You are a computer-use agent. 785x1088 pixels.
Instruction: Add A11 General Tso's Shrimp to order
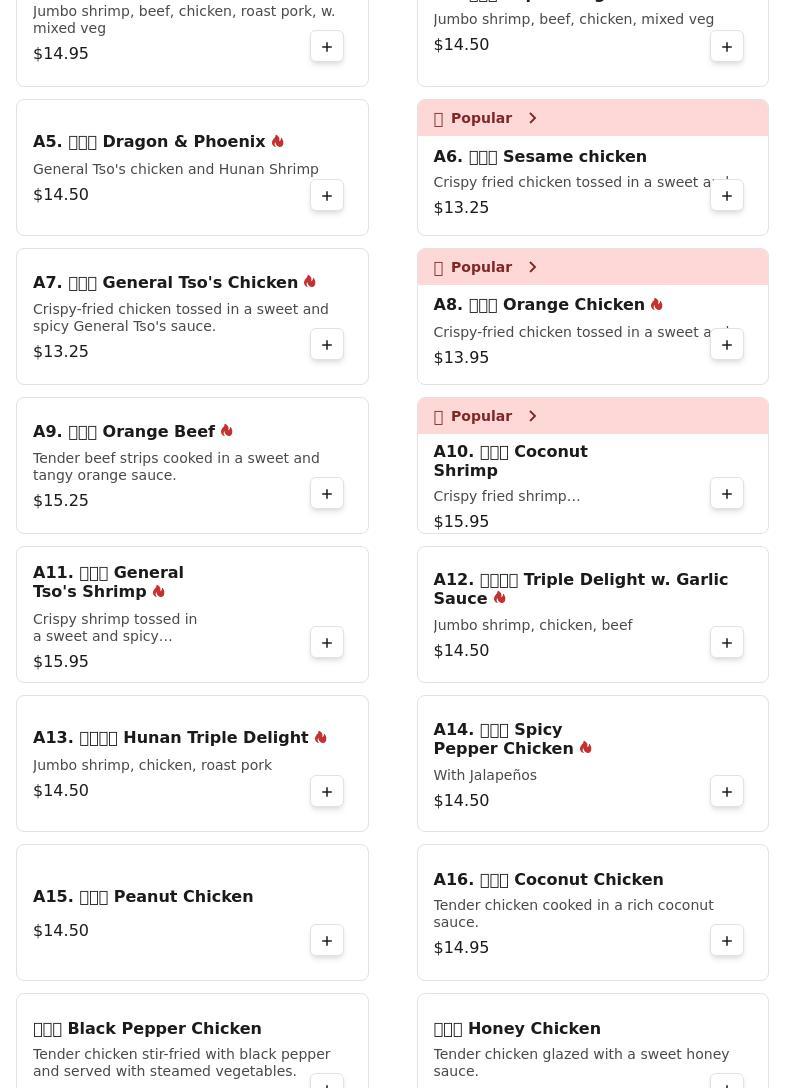[x=327, y=643]
